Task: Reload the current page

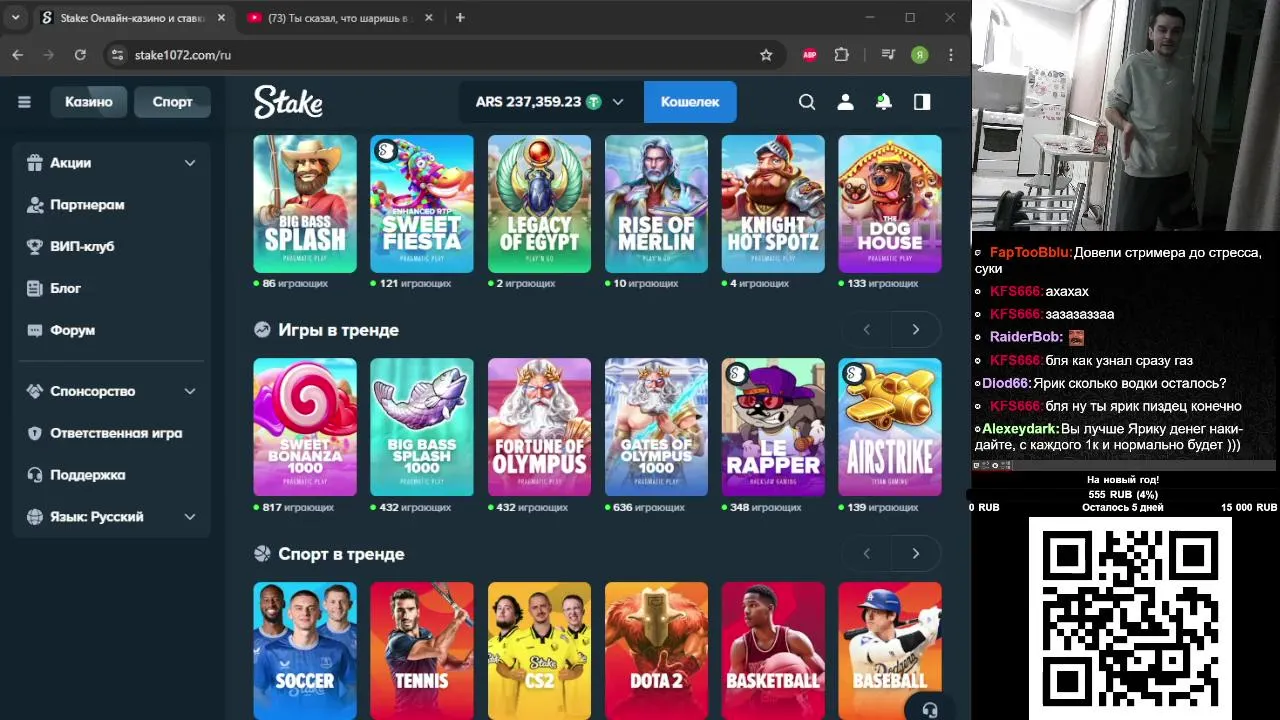Action: pos(80,55)
